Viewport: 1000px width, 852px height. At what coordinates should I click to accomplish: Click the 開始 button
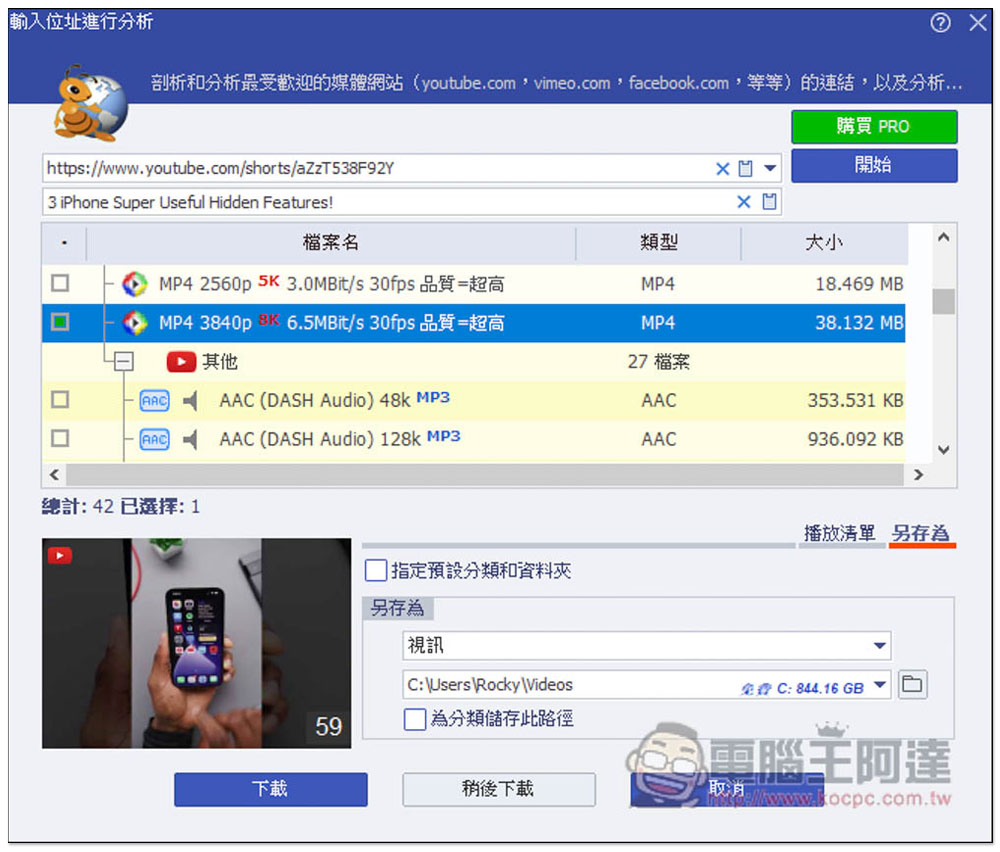874,166
